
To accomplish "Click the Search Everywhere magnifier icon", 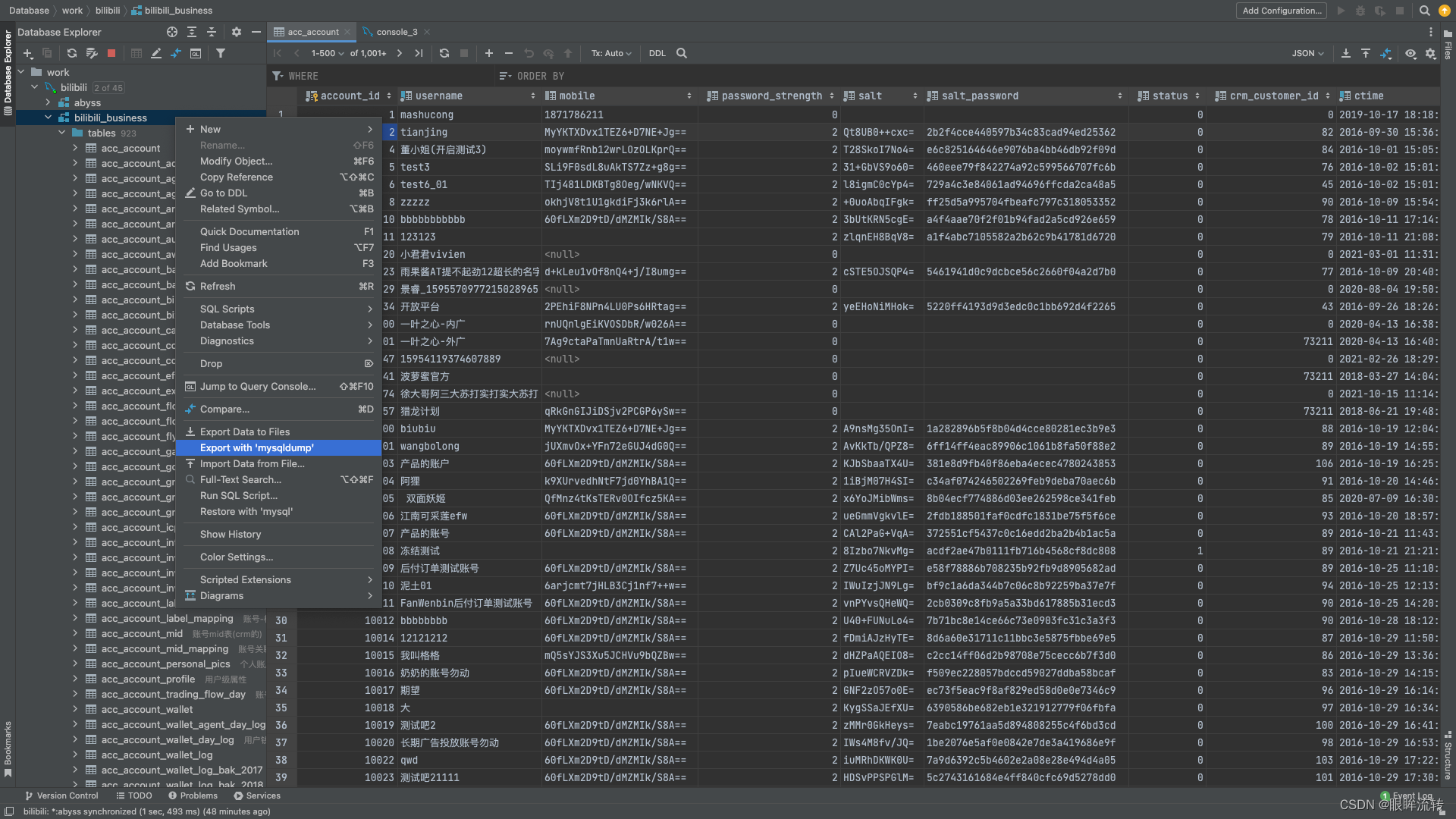I will pyautogui.click(x=1425, y=11).
